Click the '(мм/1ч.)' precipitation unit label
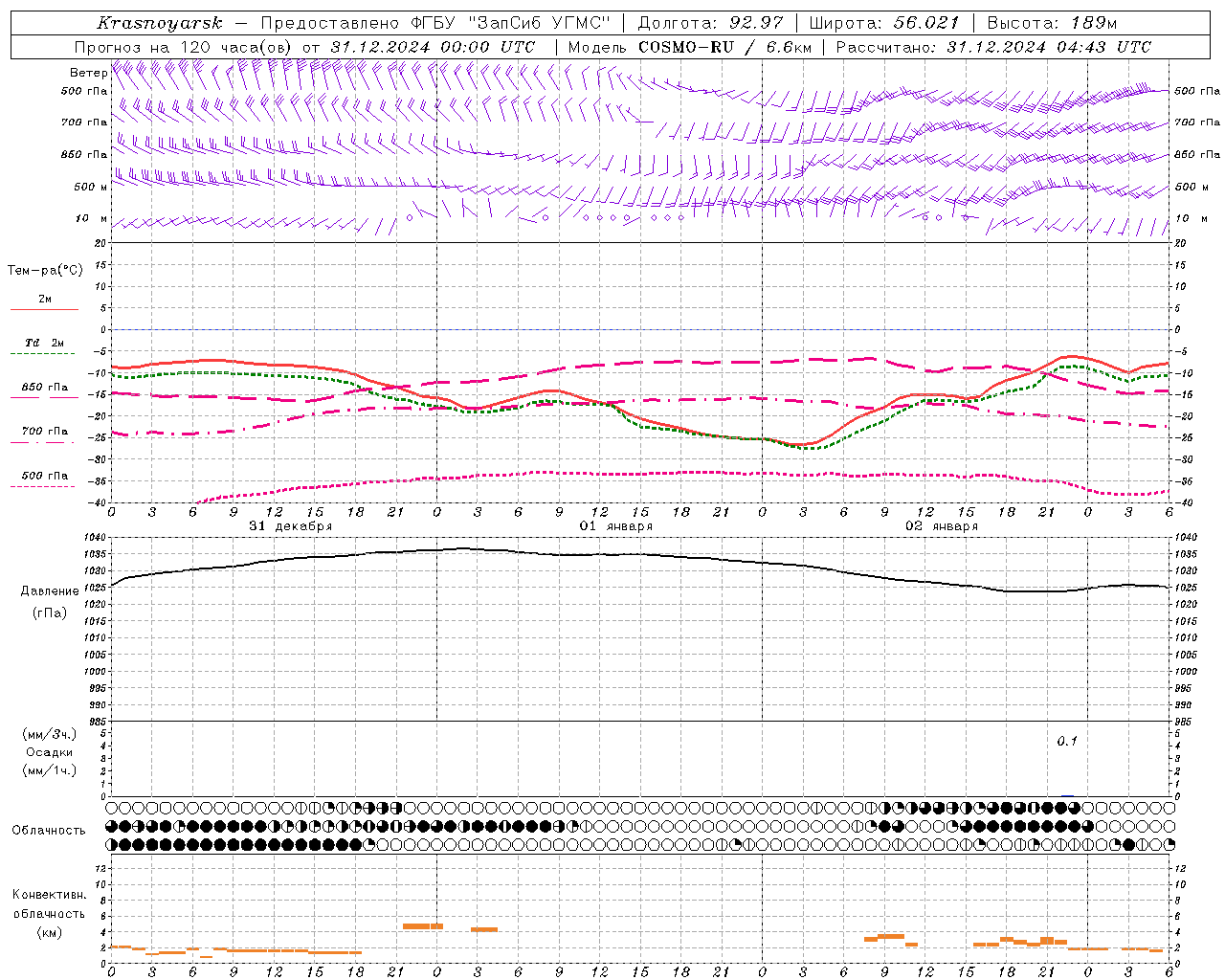 pos(50,770)
